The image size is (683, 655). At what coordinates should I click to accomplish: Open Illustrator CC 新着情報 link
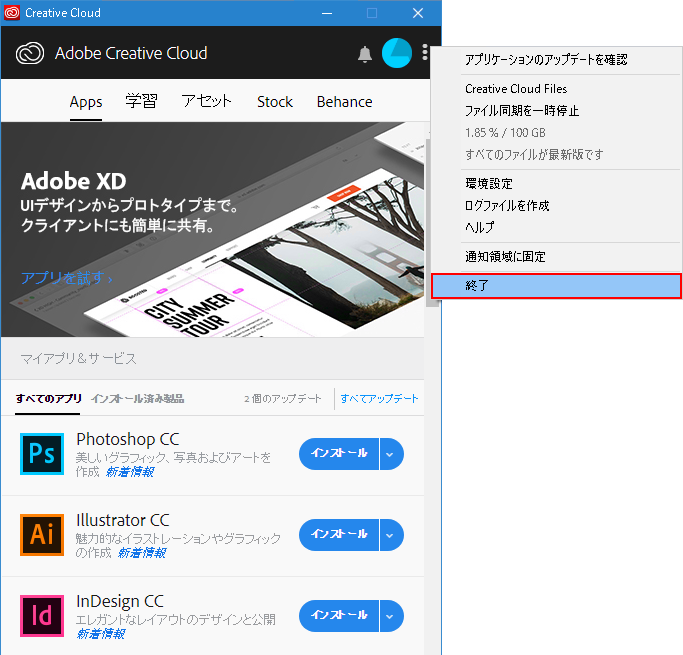(142, 553)
